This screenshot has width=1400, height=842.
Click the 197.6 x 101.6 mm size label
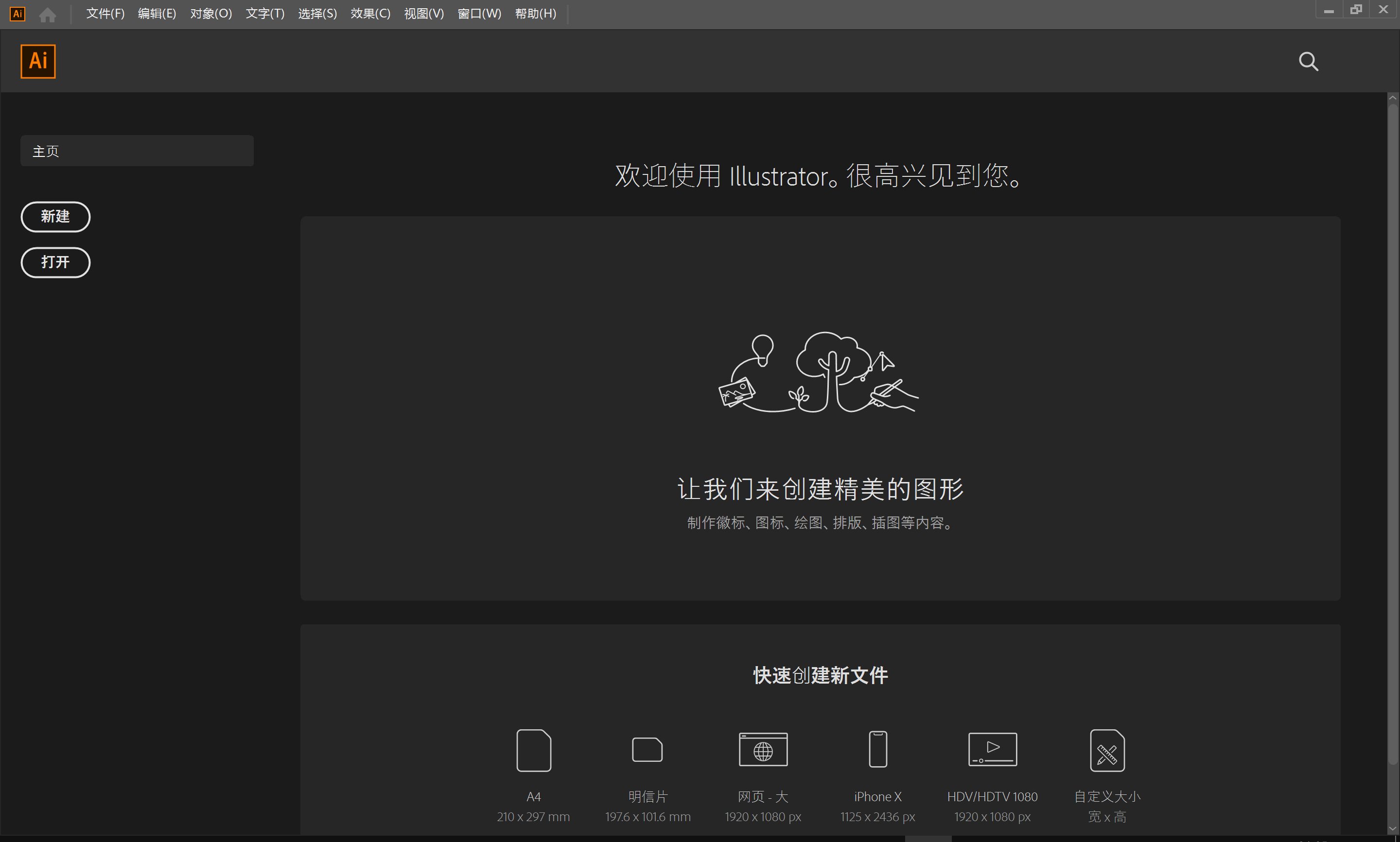point(647,816)
